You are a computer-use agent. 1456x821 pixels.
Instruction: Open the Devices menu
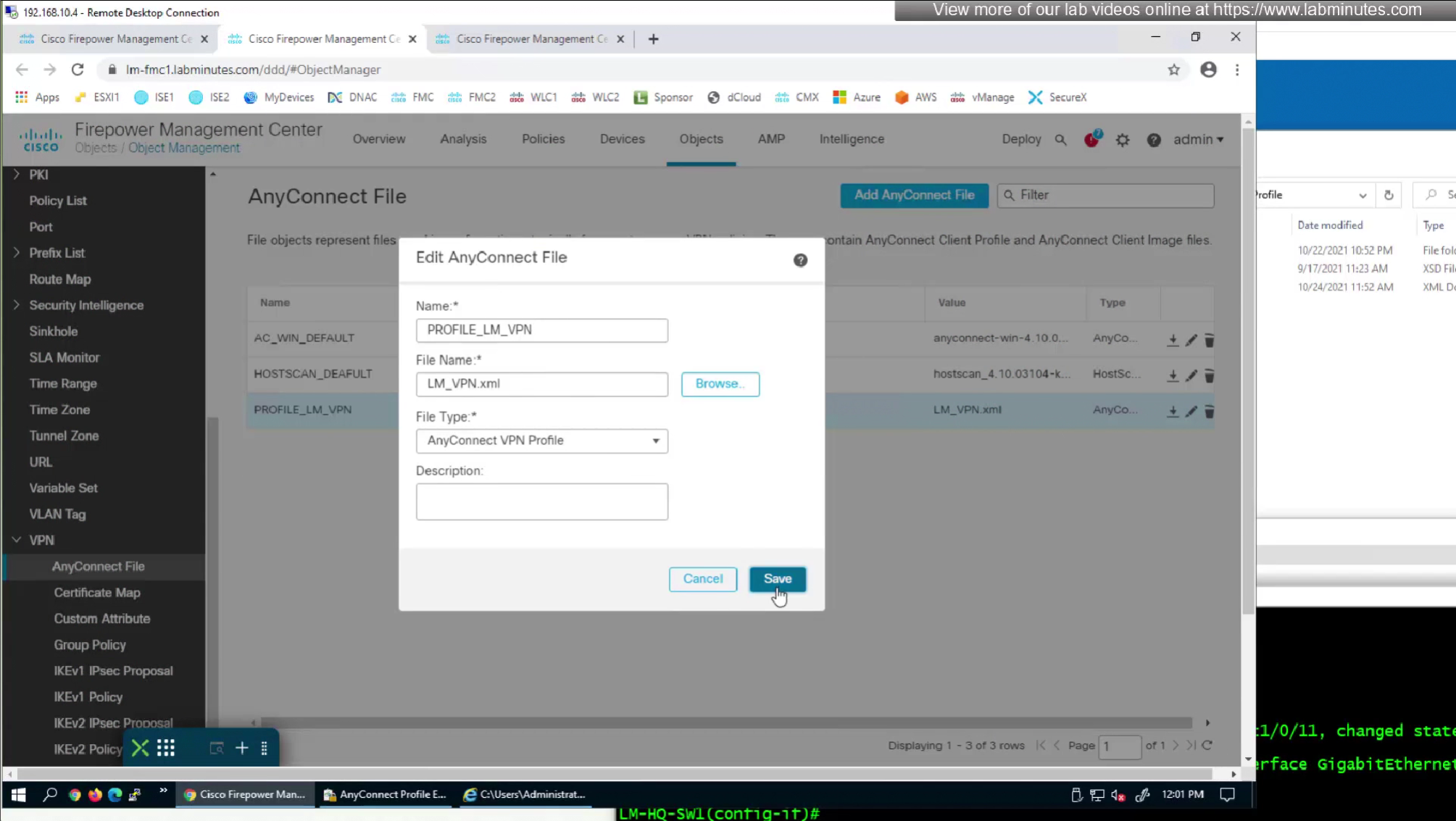pos(622,139)
